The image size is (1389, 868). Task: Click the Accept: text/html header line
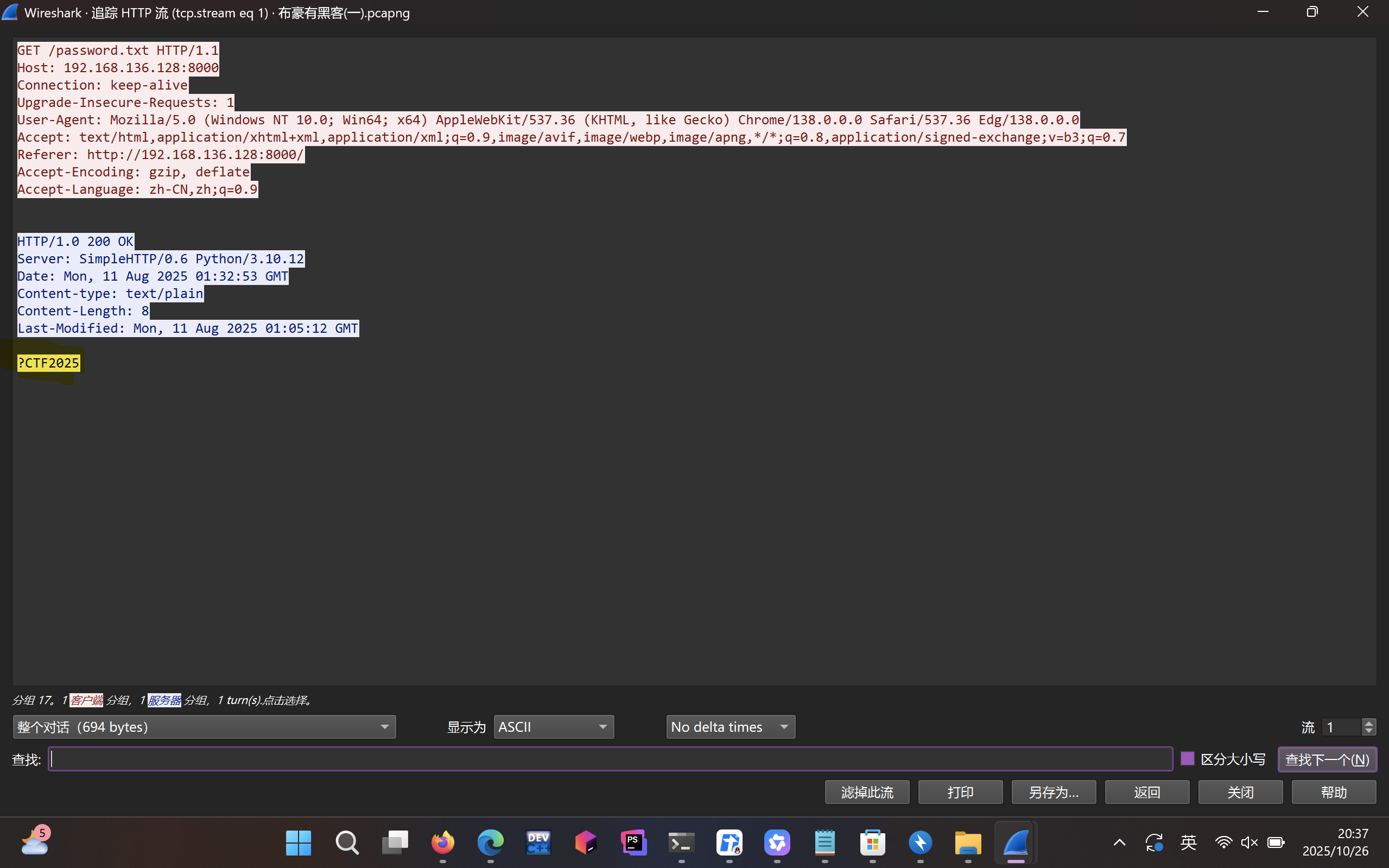(x=572, y=137)
